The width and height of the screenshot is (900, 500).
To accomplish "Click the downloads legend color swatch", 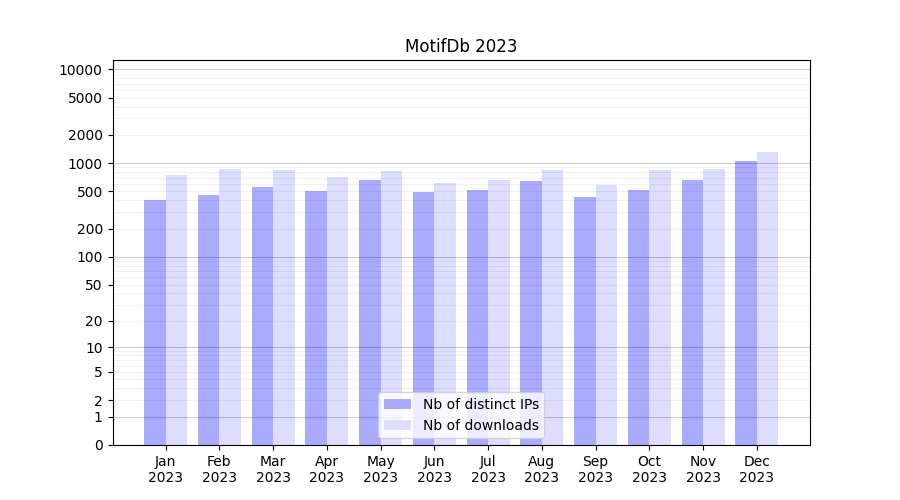I will click(397, 425).
